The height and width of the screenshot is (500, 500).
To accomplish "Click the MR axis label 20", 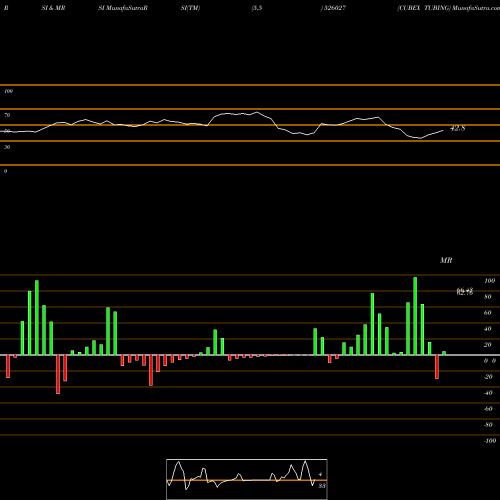I will [x=487, y=345].
